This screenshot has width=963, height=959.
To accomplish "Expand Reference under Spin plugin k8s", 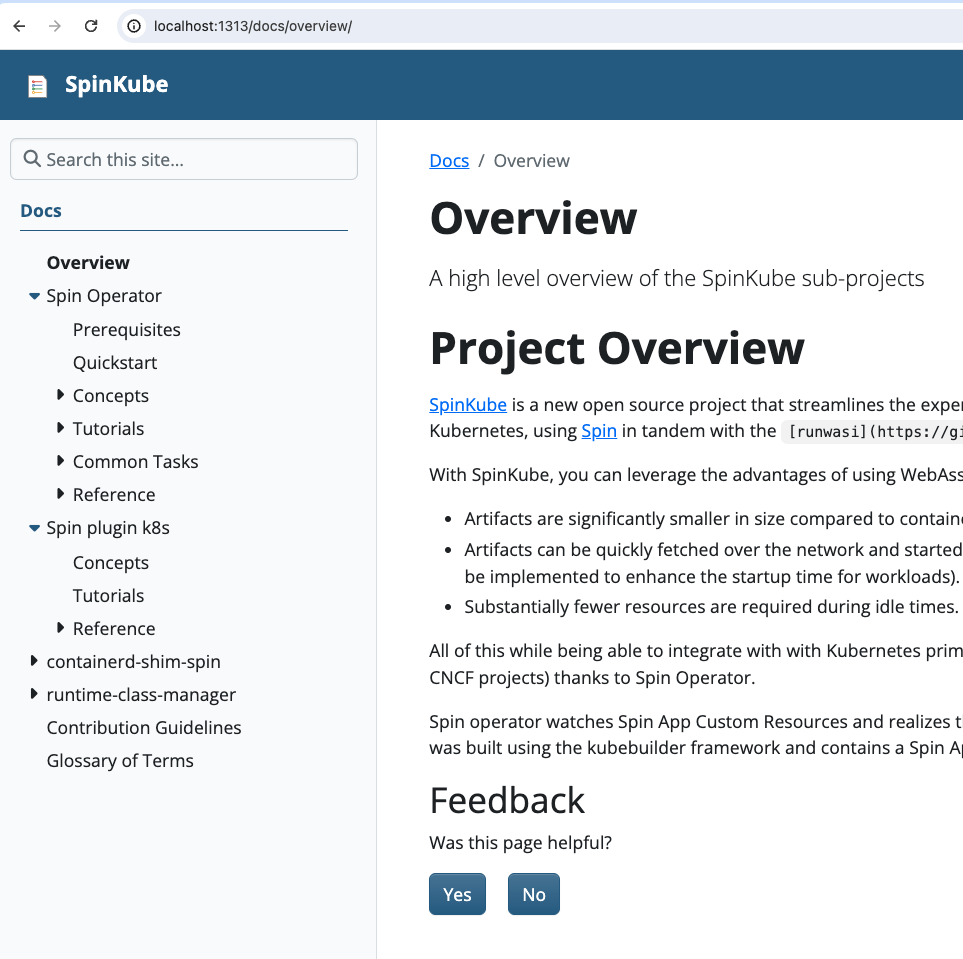I will [60, 628].
